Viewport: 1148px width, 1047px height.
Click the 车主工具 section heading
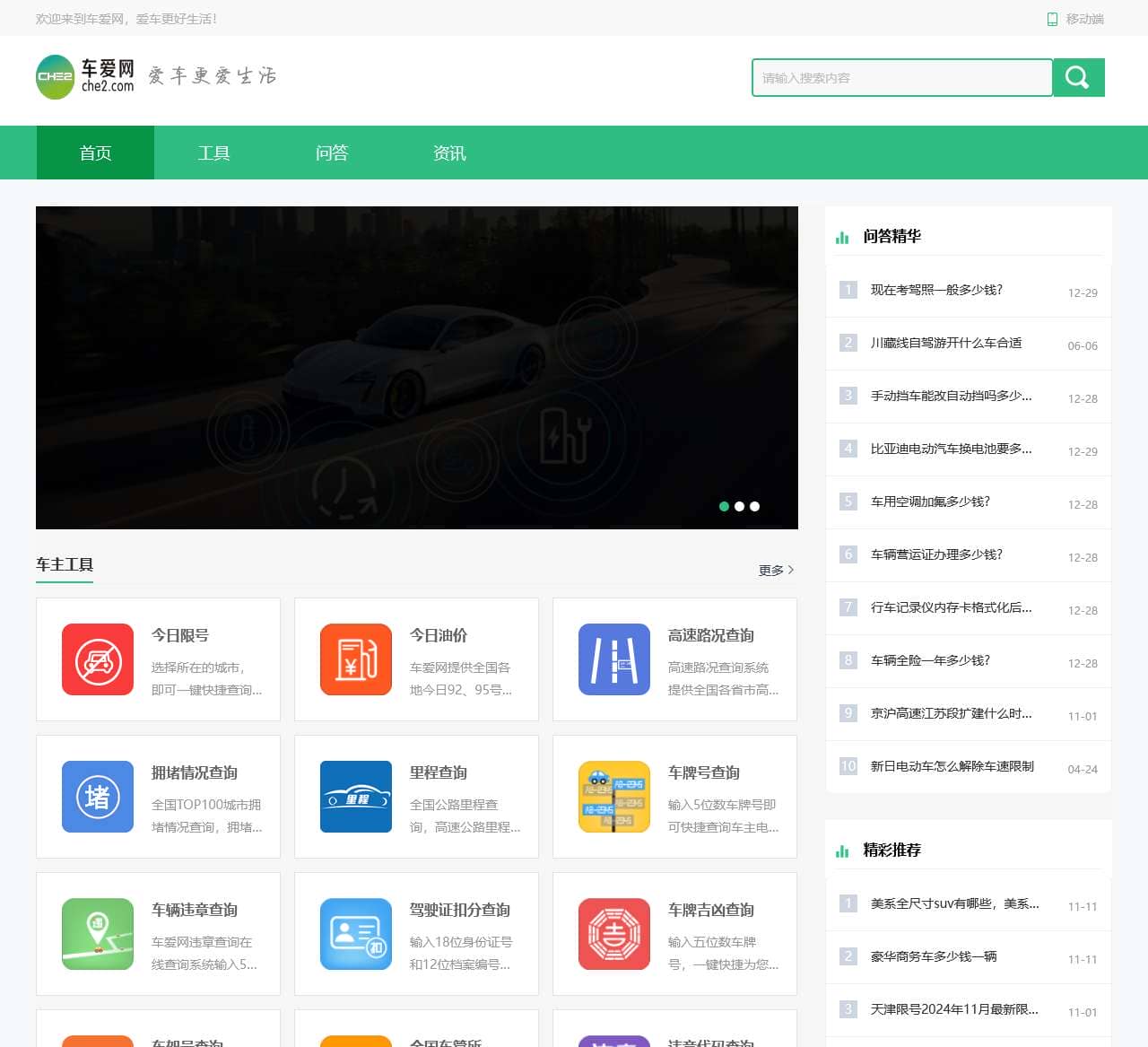(x=65, y=564)
